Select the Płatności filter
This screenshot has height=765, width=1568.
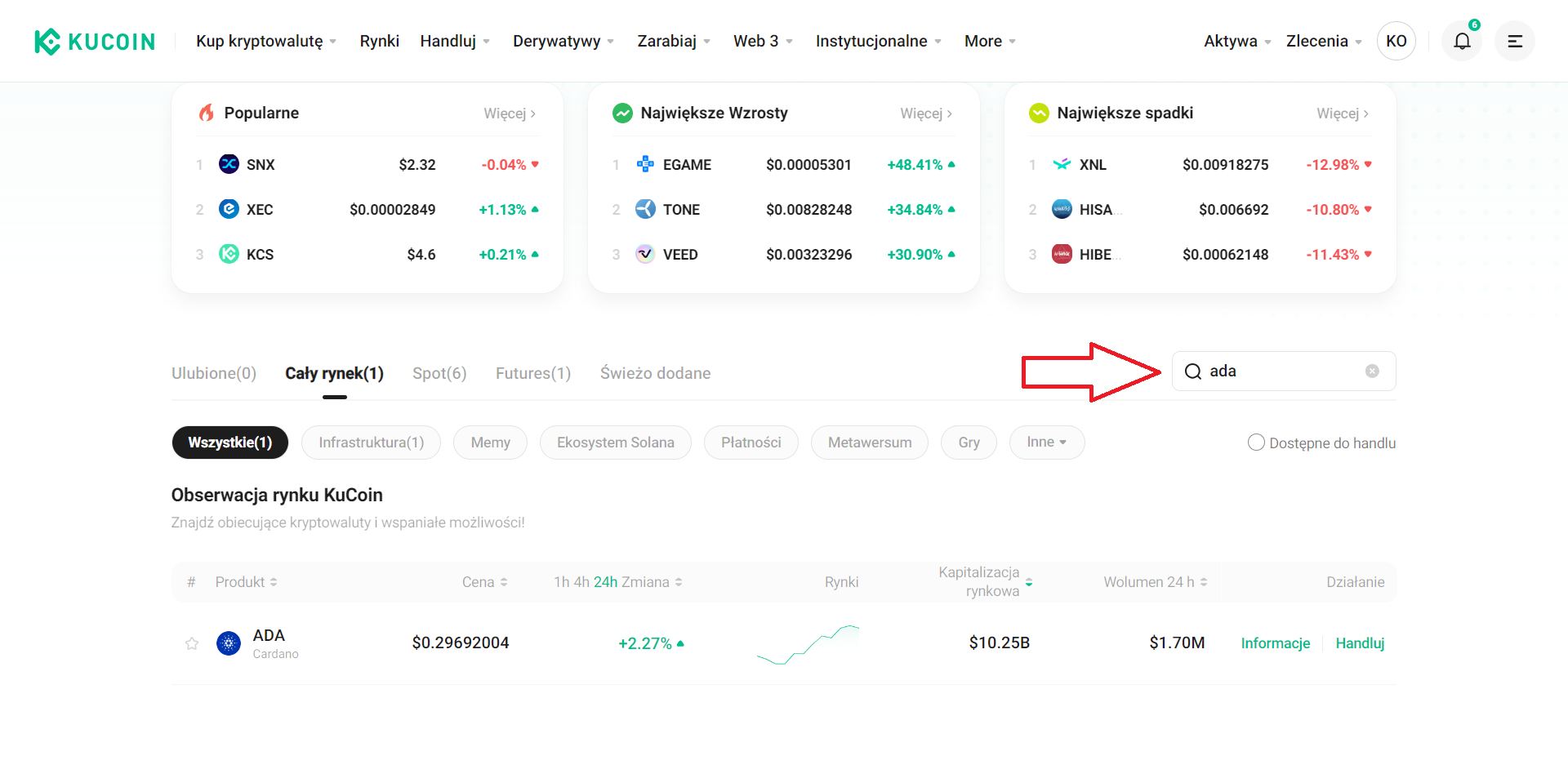click(x=751, y=443)
